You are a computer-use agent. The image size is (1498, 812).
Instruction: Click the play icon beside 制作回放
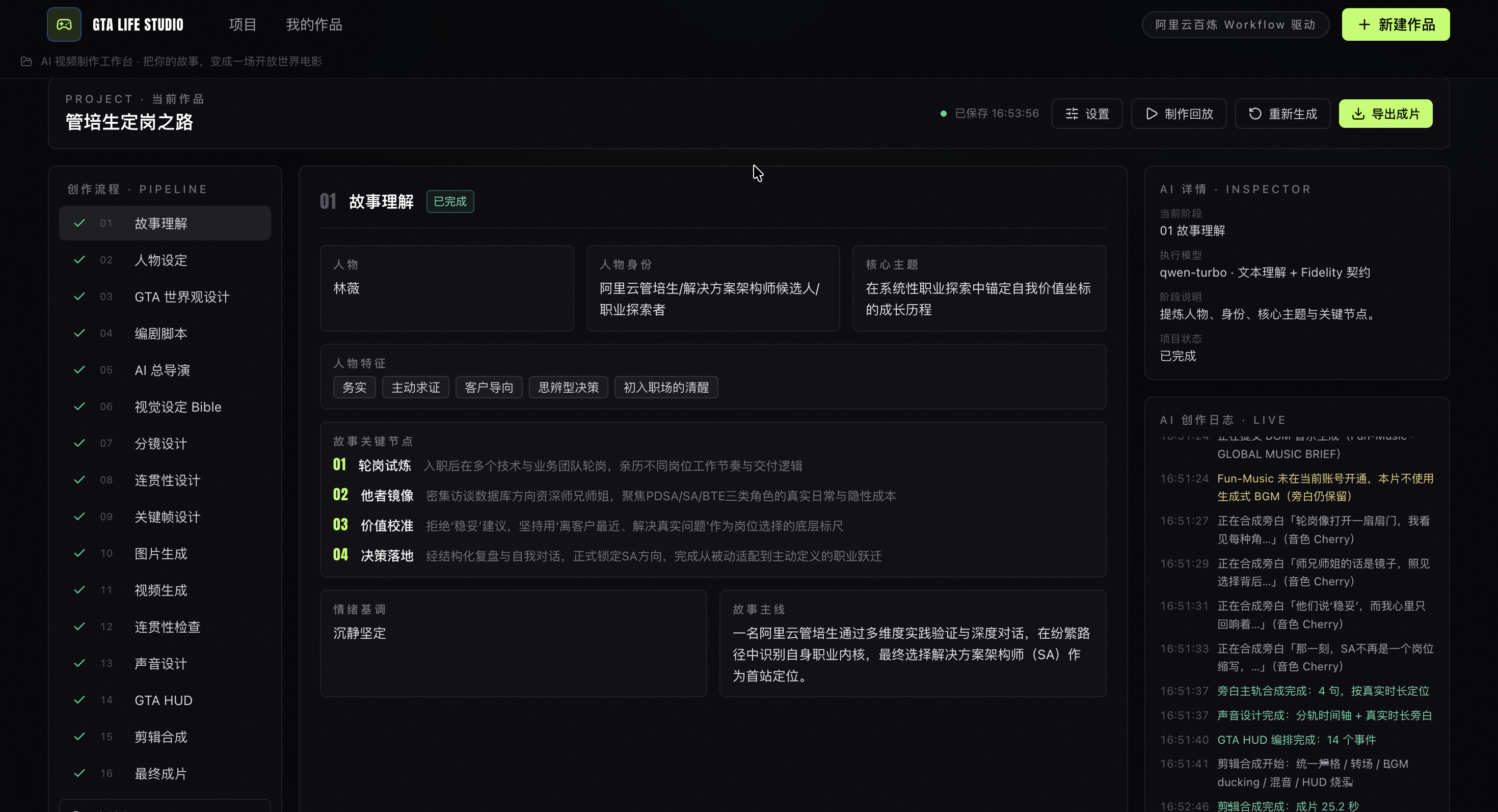1152,113
